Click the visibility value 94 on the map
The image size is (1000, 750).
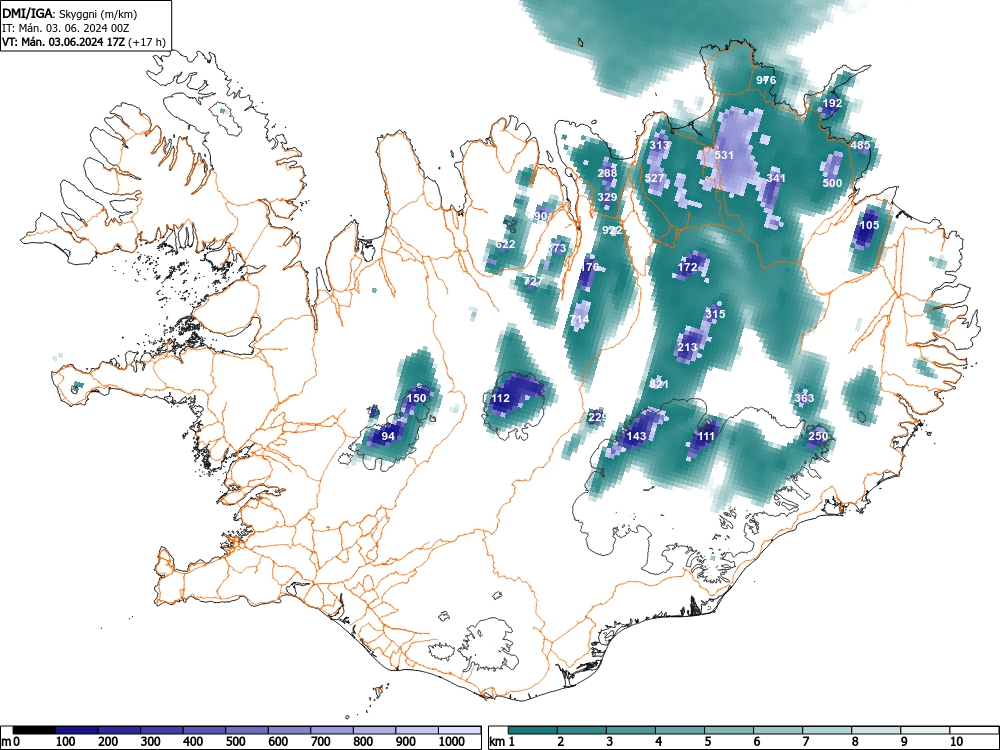pyautogui.click(x=388, y=436)
